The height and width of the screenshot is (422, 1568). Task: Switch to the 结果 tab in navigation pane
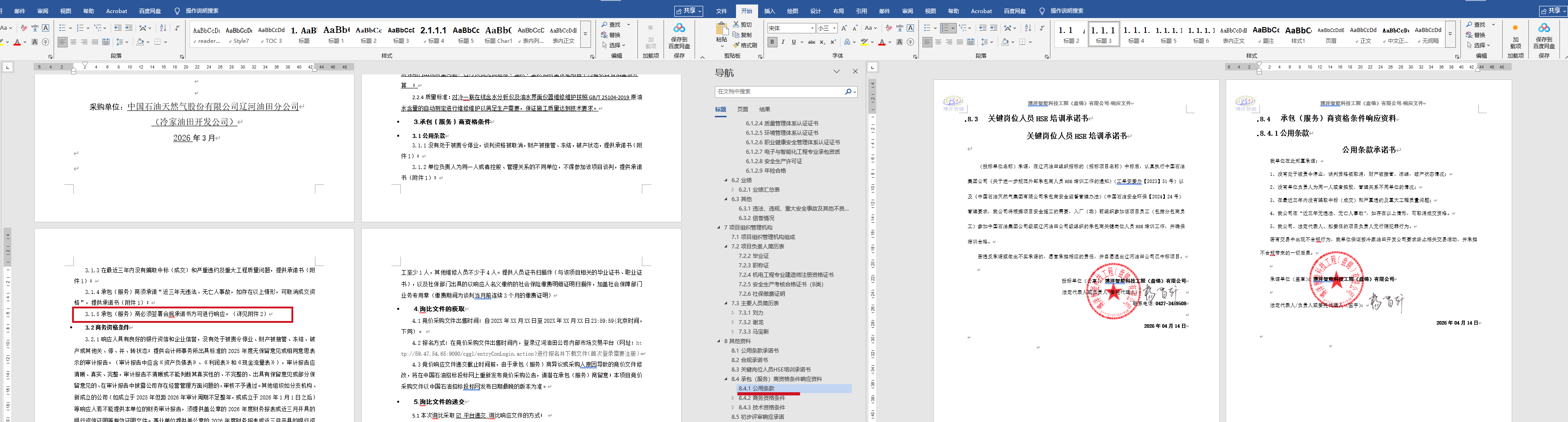[x=764, y=110]
